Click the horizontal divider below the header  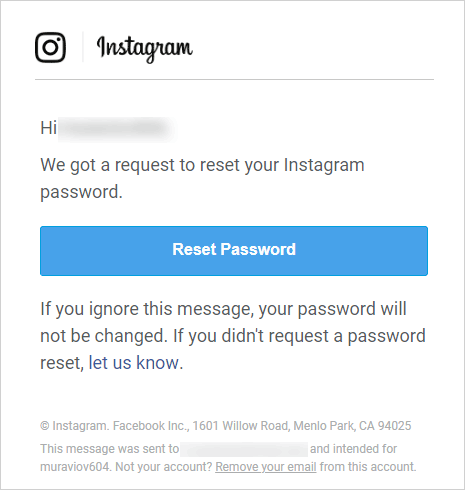234,80
